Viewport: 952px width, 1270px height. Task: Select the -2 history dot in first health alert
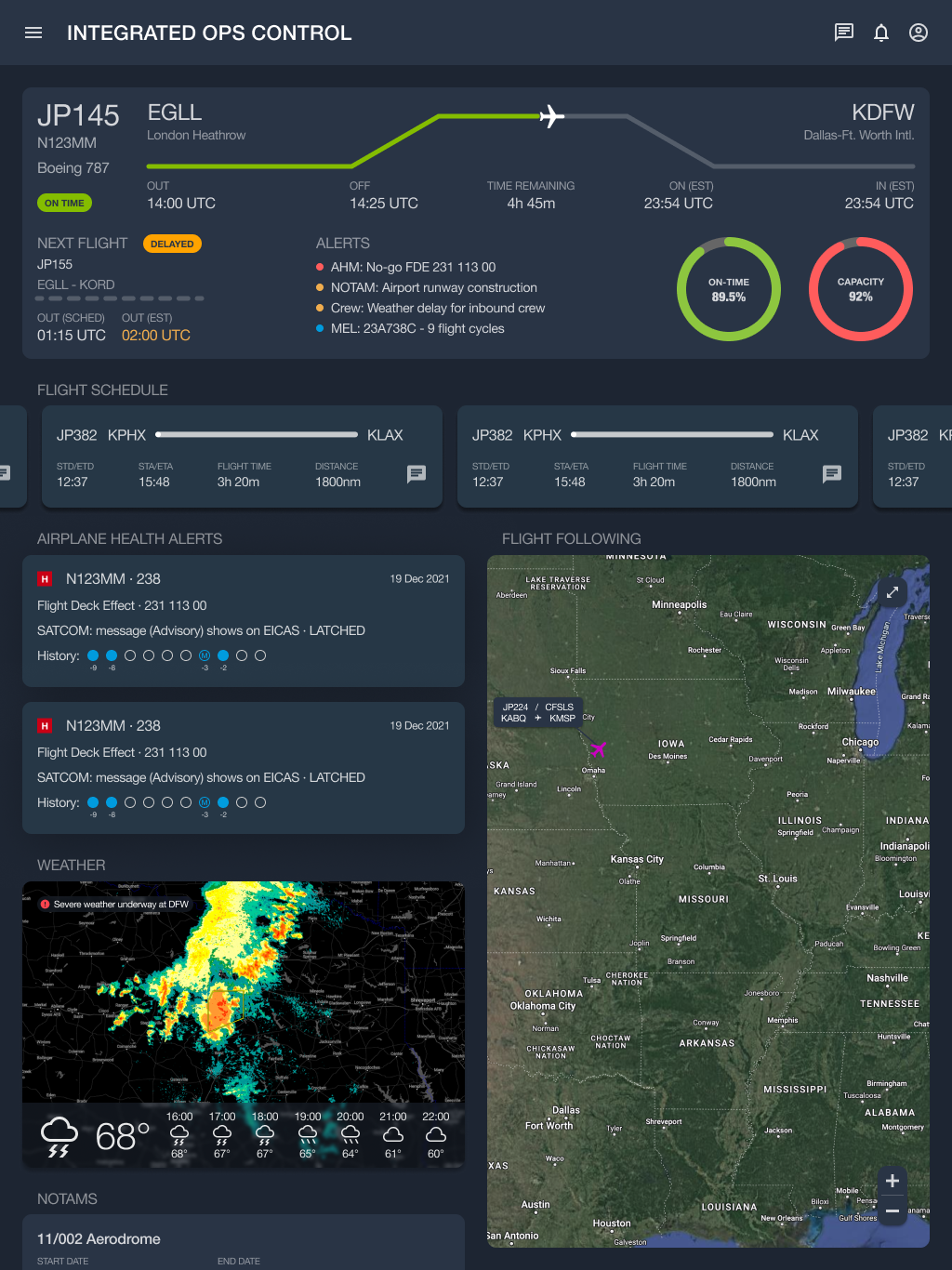tap(223, 655)
